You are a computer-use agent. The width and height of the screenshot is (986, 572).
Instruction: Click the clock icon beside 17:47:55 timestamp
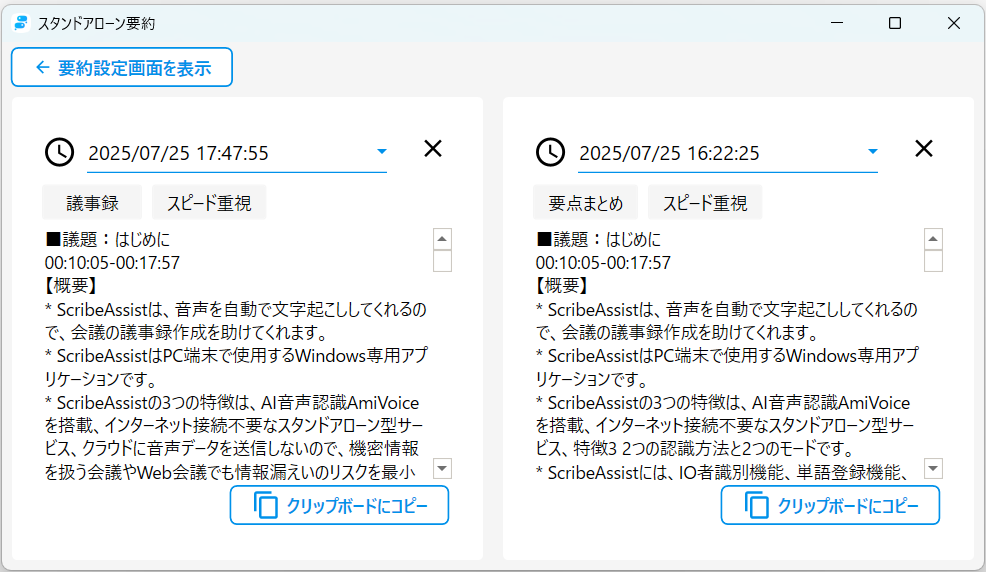click(x=60, y=152)
